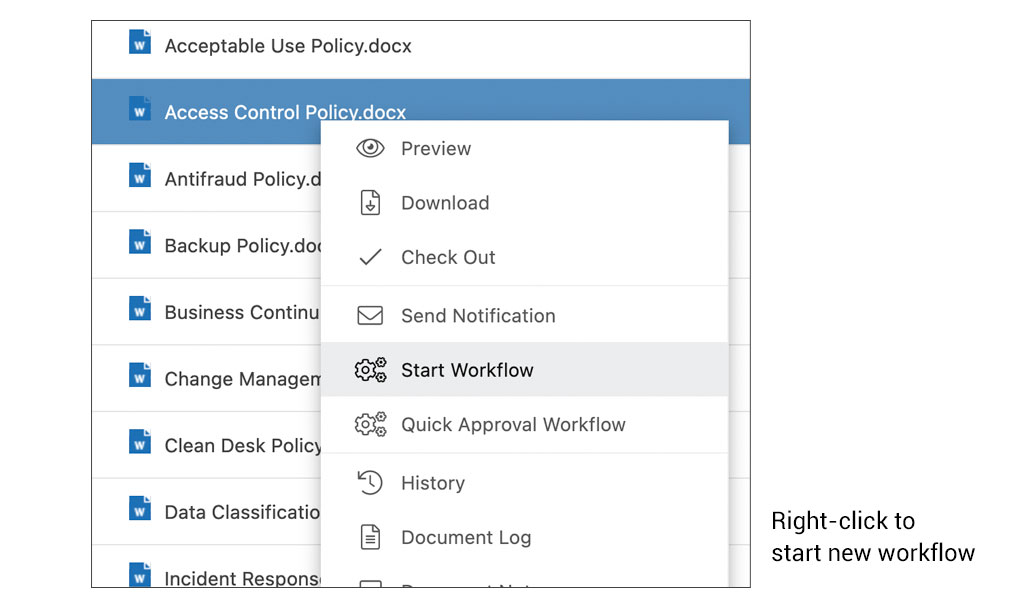Choose Start Workflow menu entry
The image size is (1024, 614).
525,370
